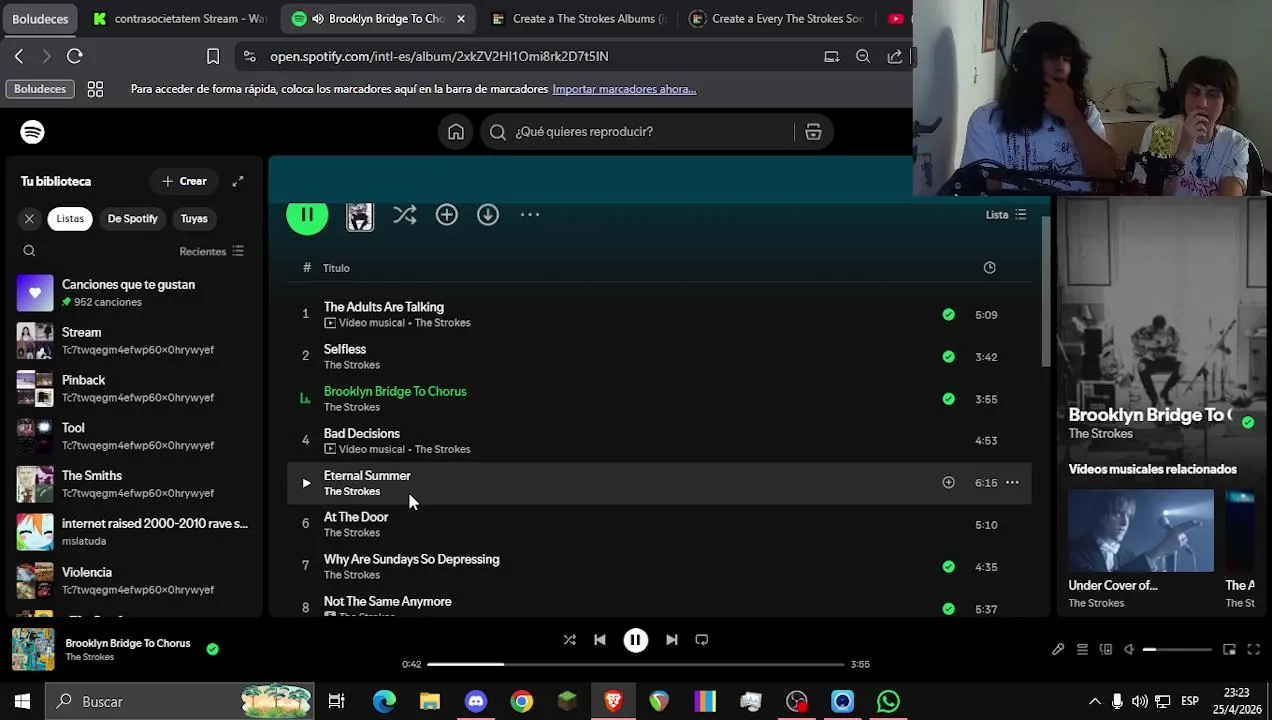
Task: Toggle saved check for track Brooklyn Bridge To Chorus
Action: click(948, 398)
